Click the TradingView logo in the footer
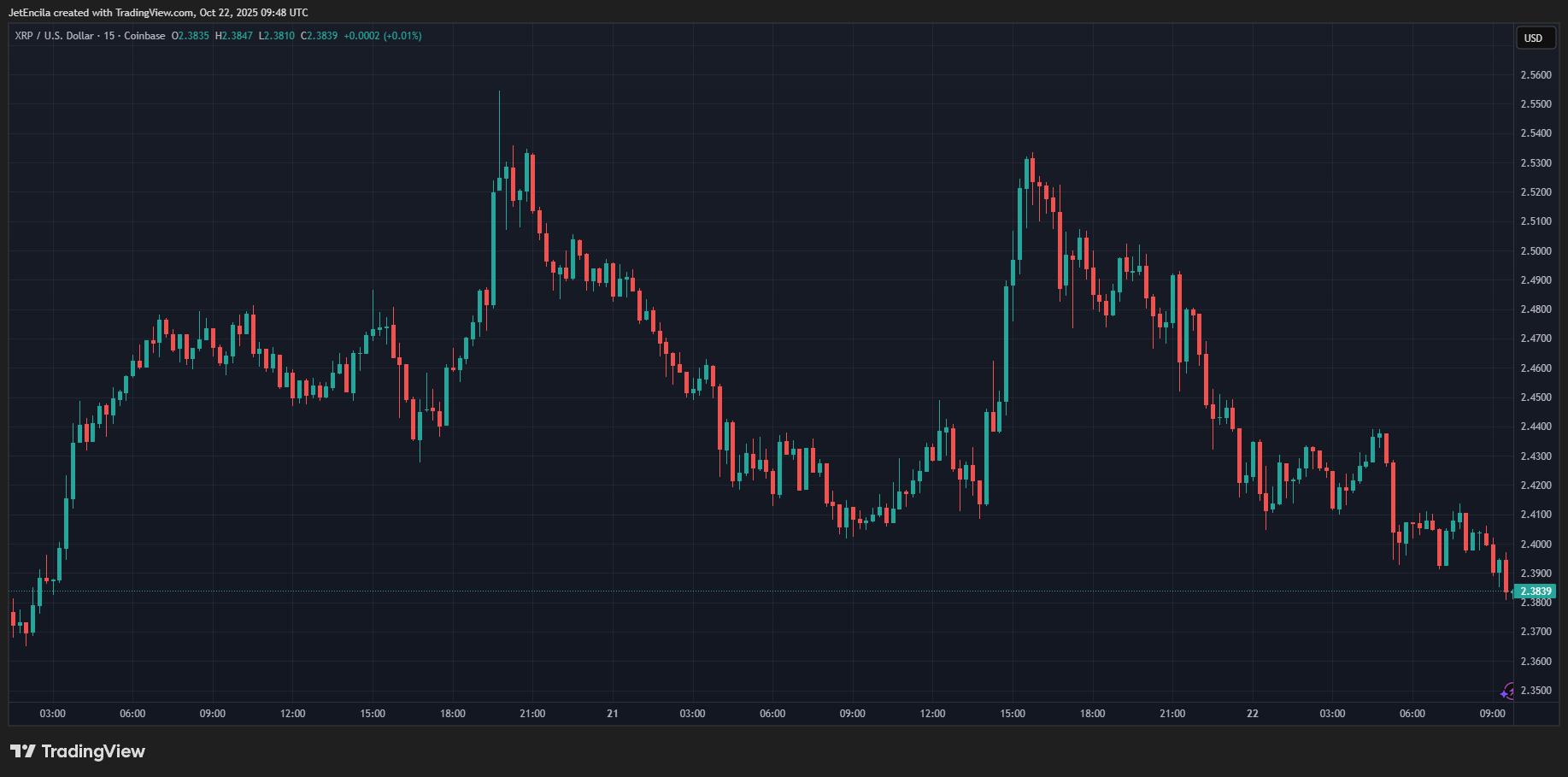 (x=78, y=751)
